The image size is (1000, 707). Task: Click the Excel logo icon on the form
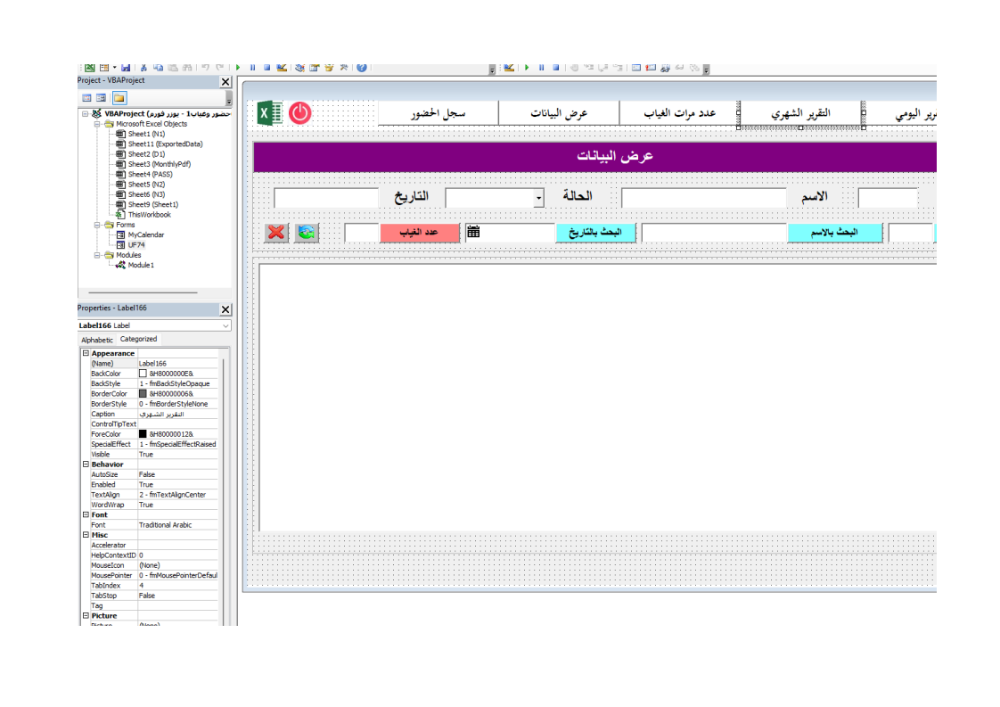(x=270, y=113)
